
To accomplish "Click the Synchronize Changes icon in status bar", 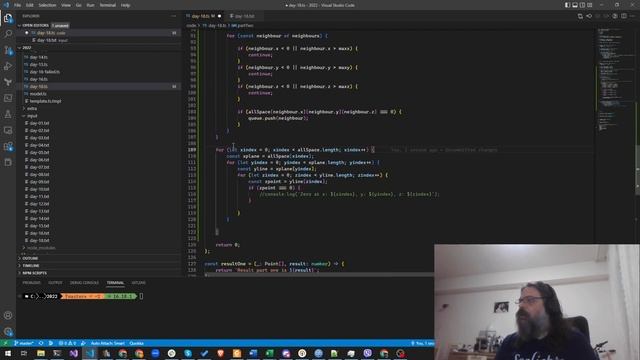I will 41,343.
